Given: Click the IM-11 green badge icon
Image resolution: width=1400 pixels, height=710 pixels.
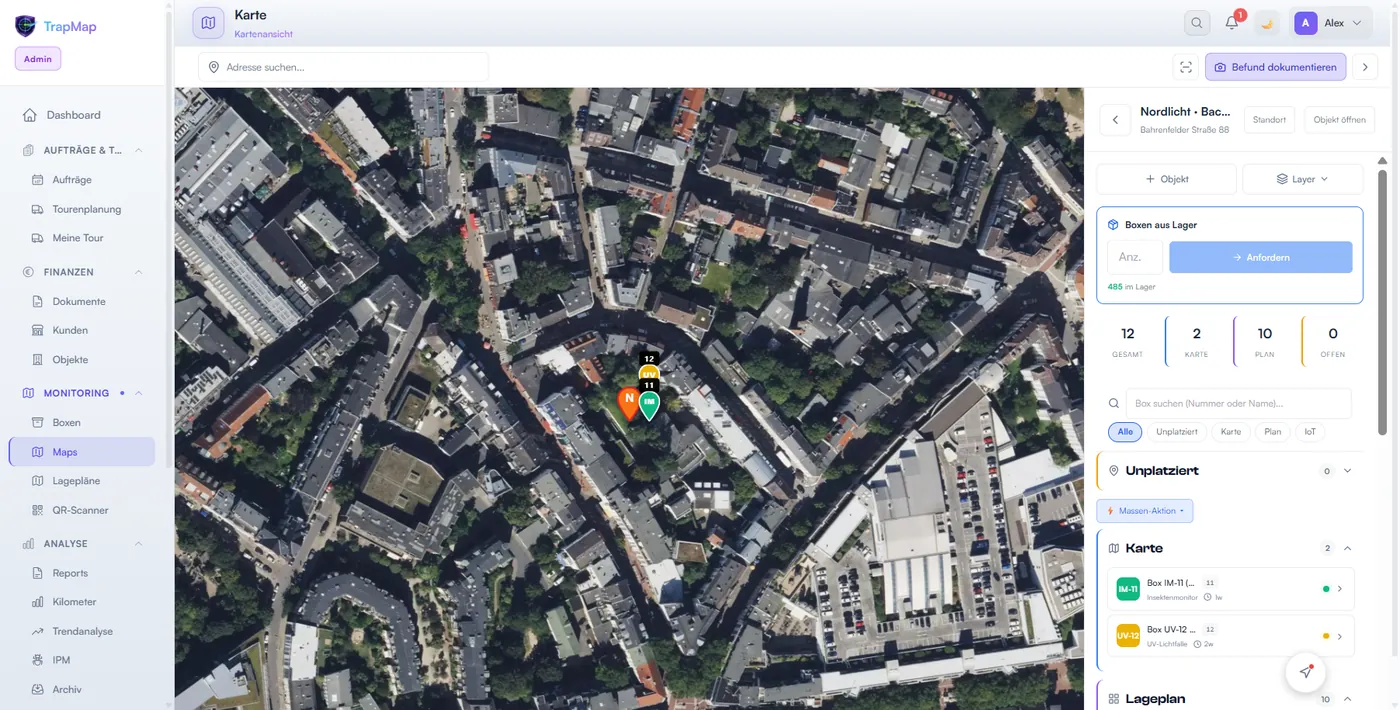Looking at the screenshot, I should [1128, 589].
